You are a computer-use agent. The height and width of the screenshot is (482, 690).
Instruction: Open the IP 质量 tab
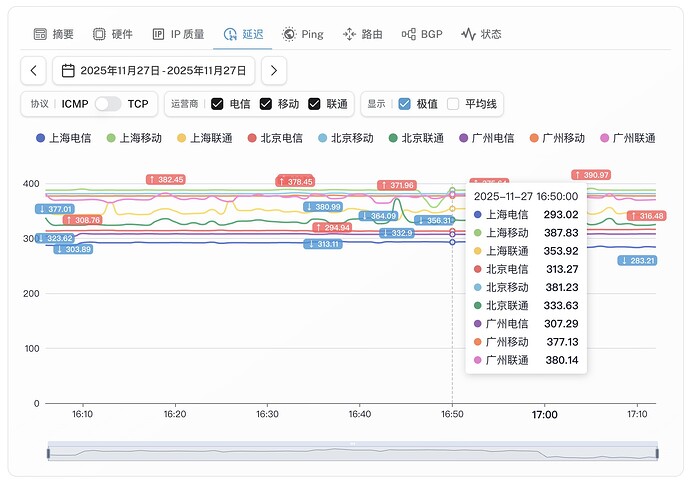click(178, 34)
